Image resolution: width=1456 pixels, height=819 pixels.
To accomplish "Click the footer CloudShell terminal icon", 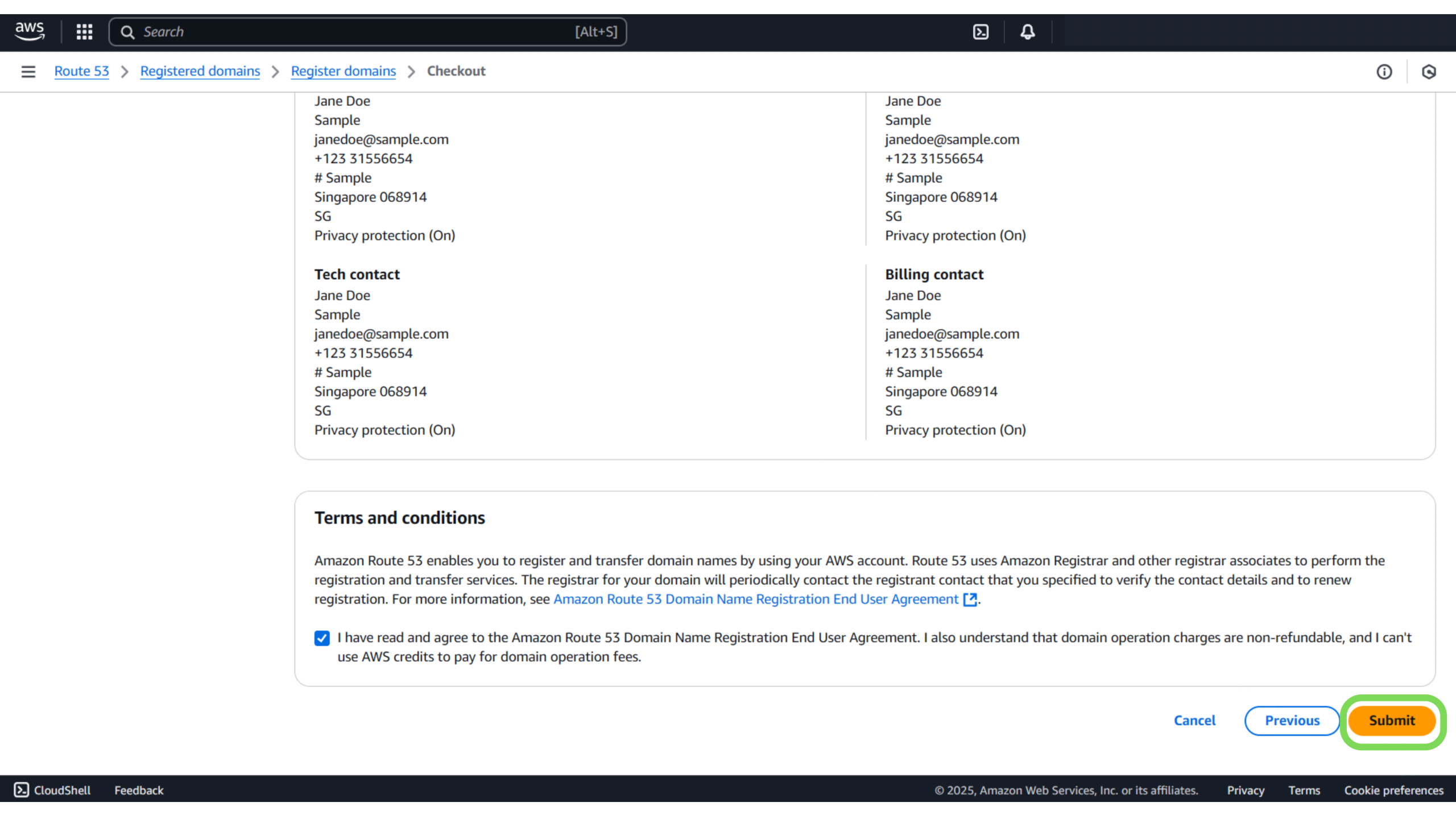I will (22, 790).
